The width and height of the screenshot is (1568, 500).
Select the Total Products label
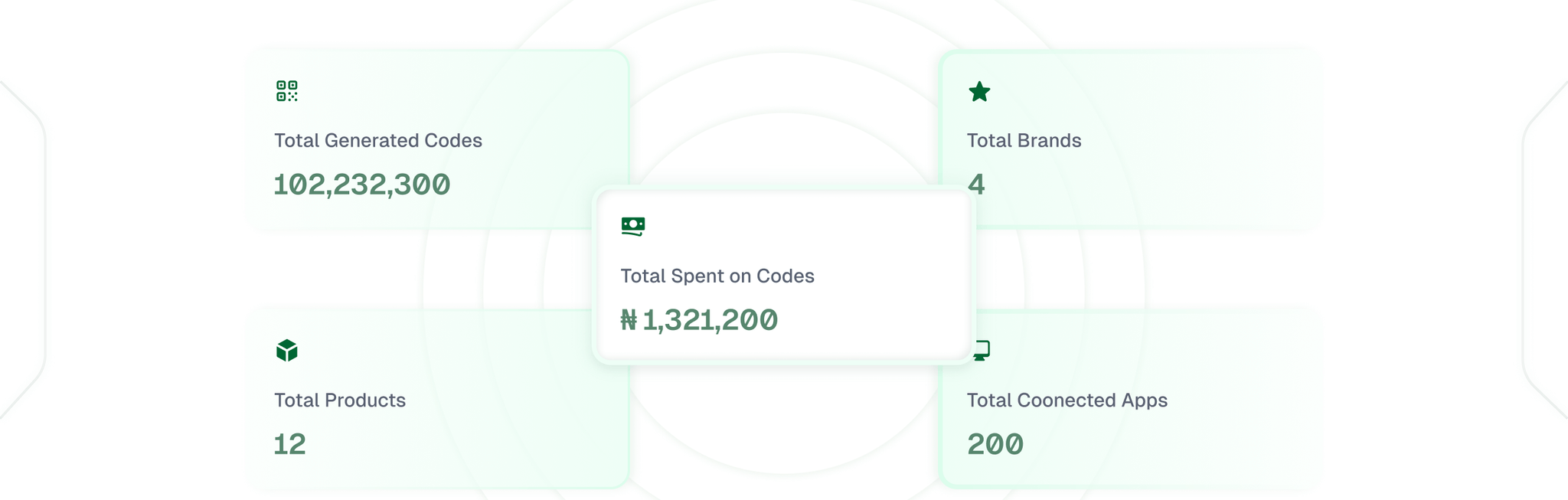(x=340, y=400)
